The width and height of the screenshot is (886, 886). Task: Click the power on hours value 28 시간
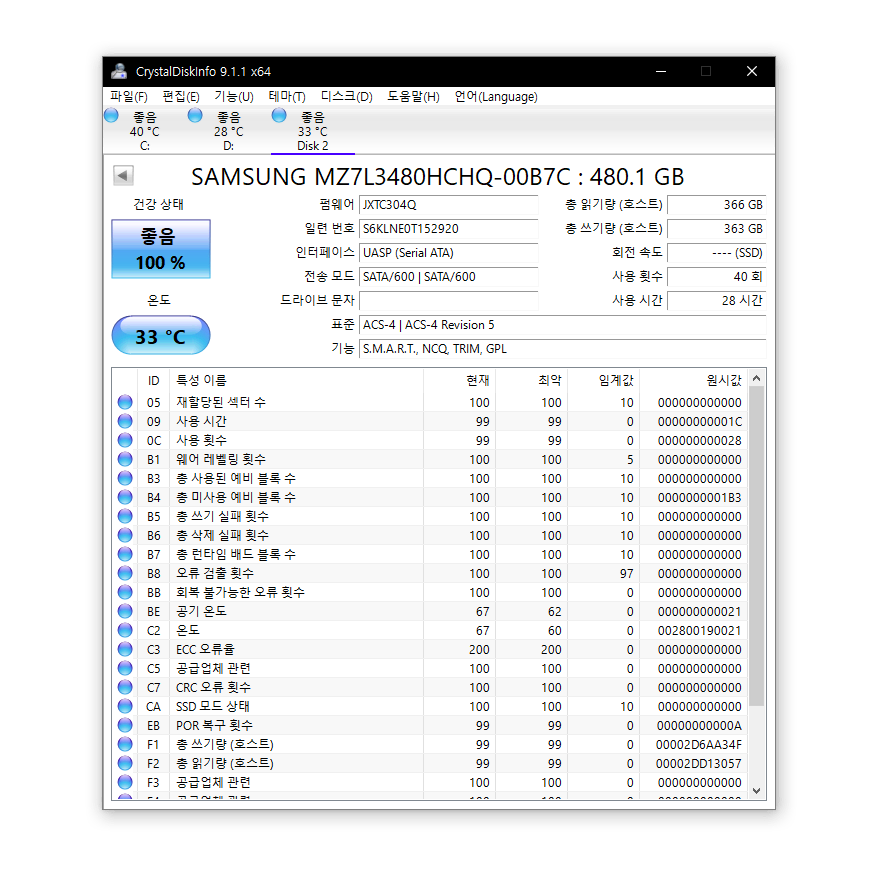716,301
